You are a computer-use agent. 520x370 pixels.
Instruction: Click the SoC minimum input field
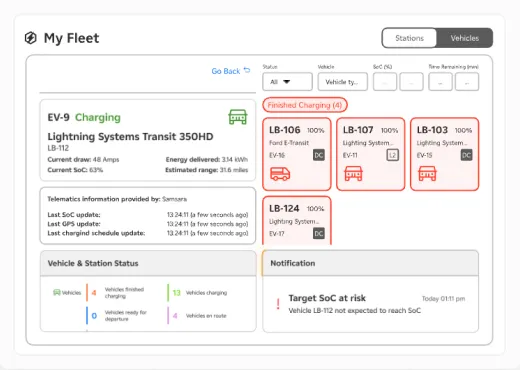pos(385,82)
